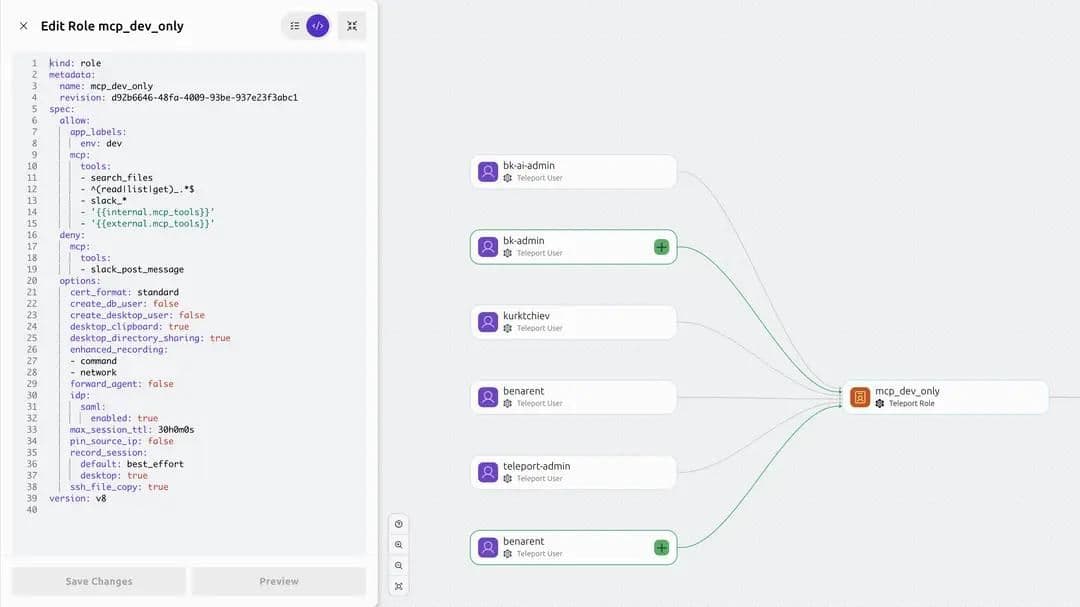Screen dimensions: 1080x607
Task: Select the code editor view icon
Action: (316, 25)
